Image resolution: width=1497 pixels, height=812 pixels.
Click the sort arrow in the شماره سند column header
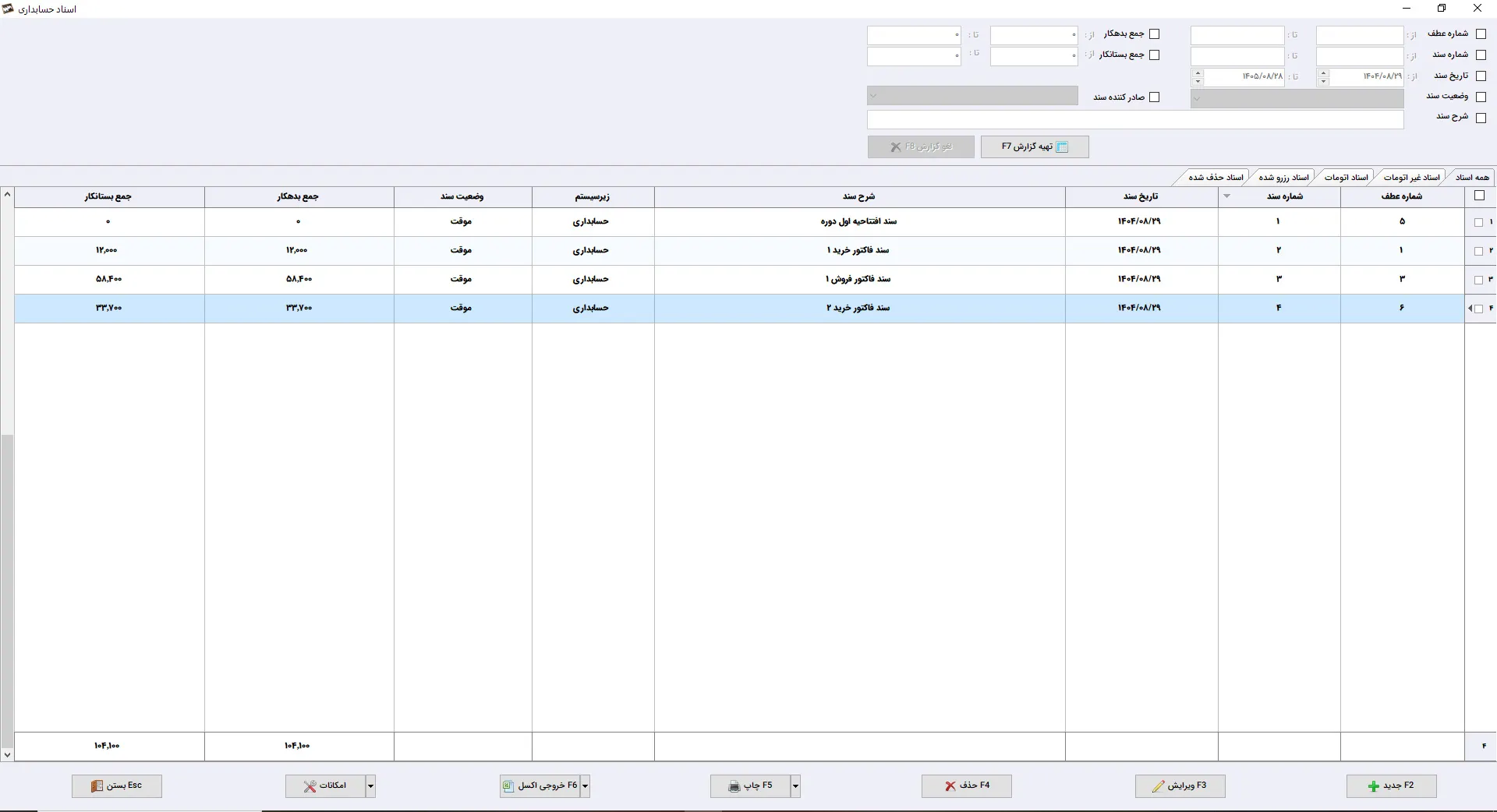pyautogui.click(x=1226, y=196)
